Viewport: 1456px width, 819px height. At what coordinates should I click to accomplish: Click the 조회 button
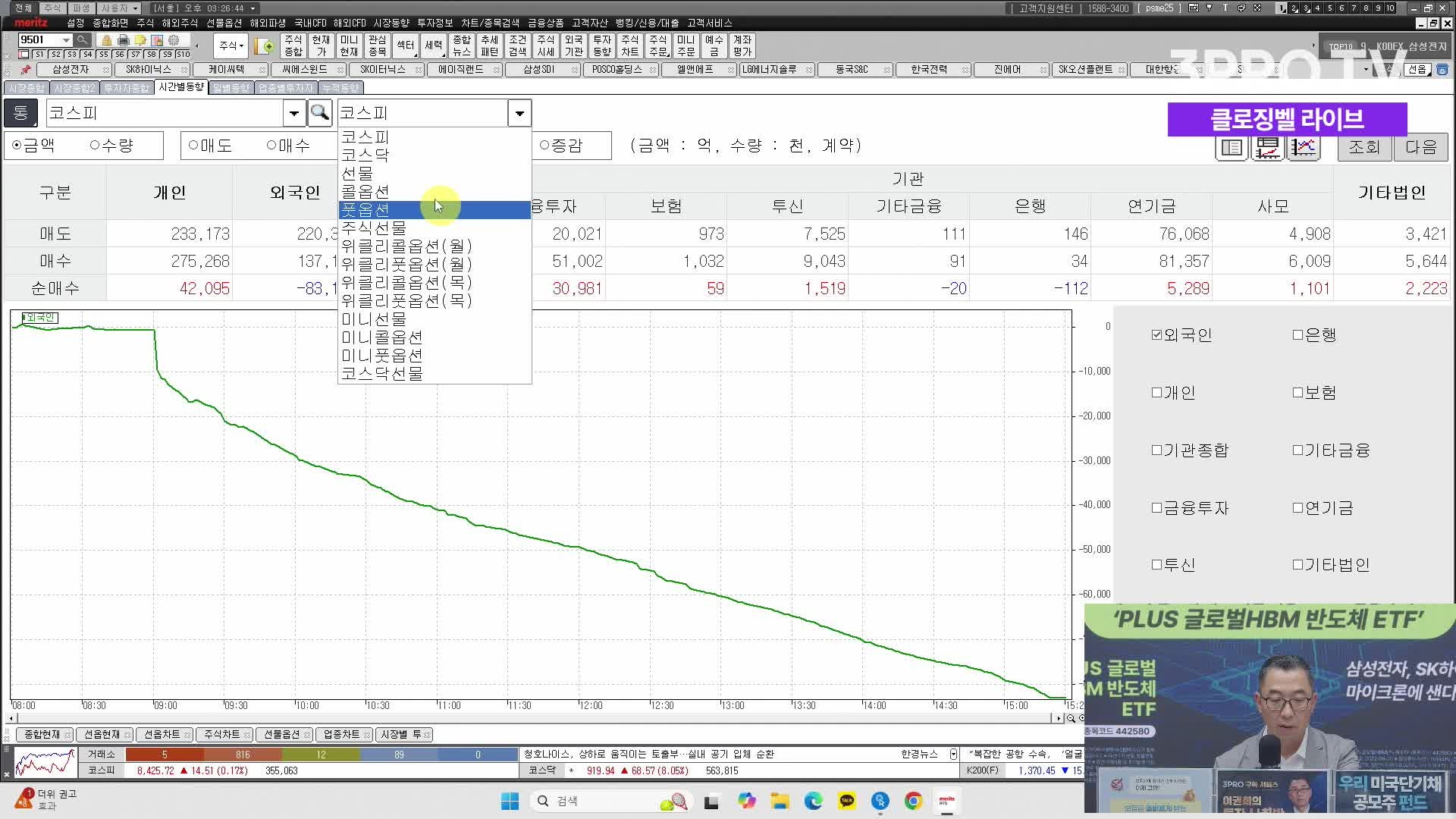pyautogui.click(x=1364, y=147)
